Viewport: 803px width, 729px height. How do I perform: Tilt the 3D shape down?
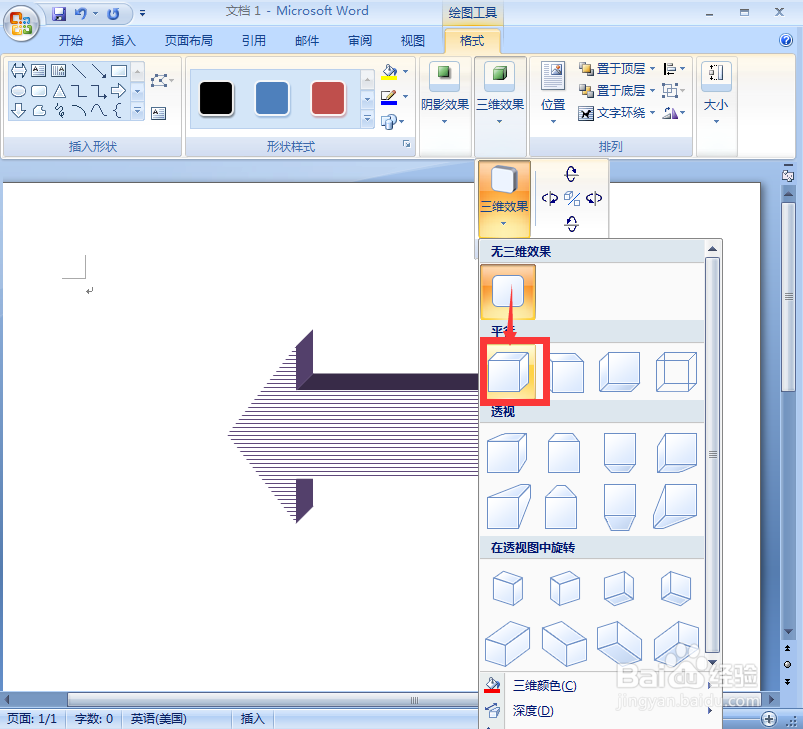coord(572,223)
